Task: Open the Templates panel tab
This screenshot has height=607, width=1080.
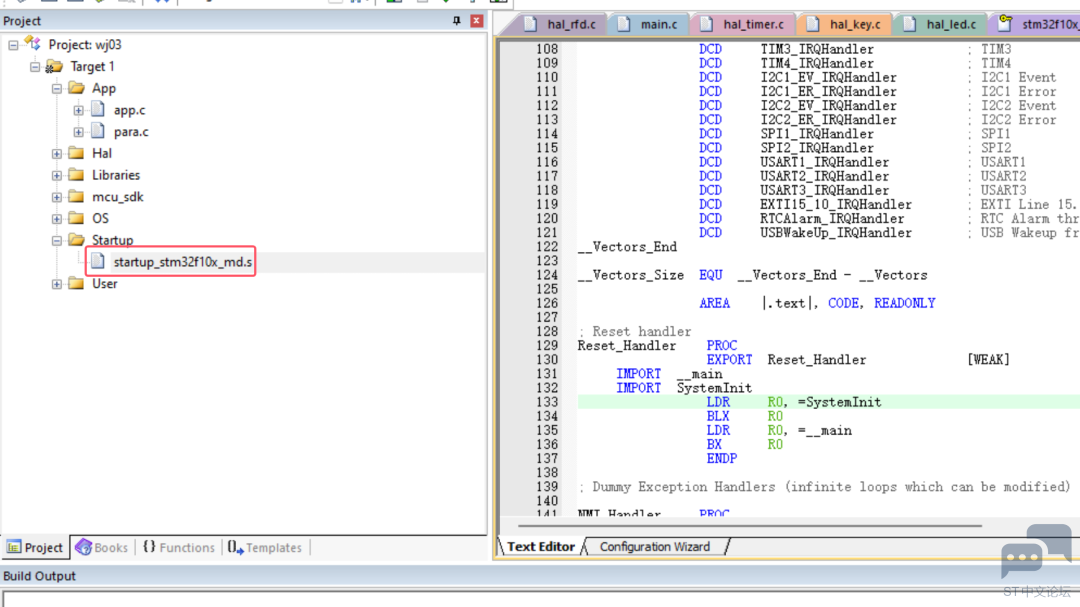Action: 264,547
